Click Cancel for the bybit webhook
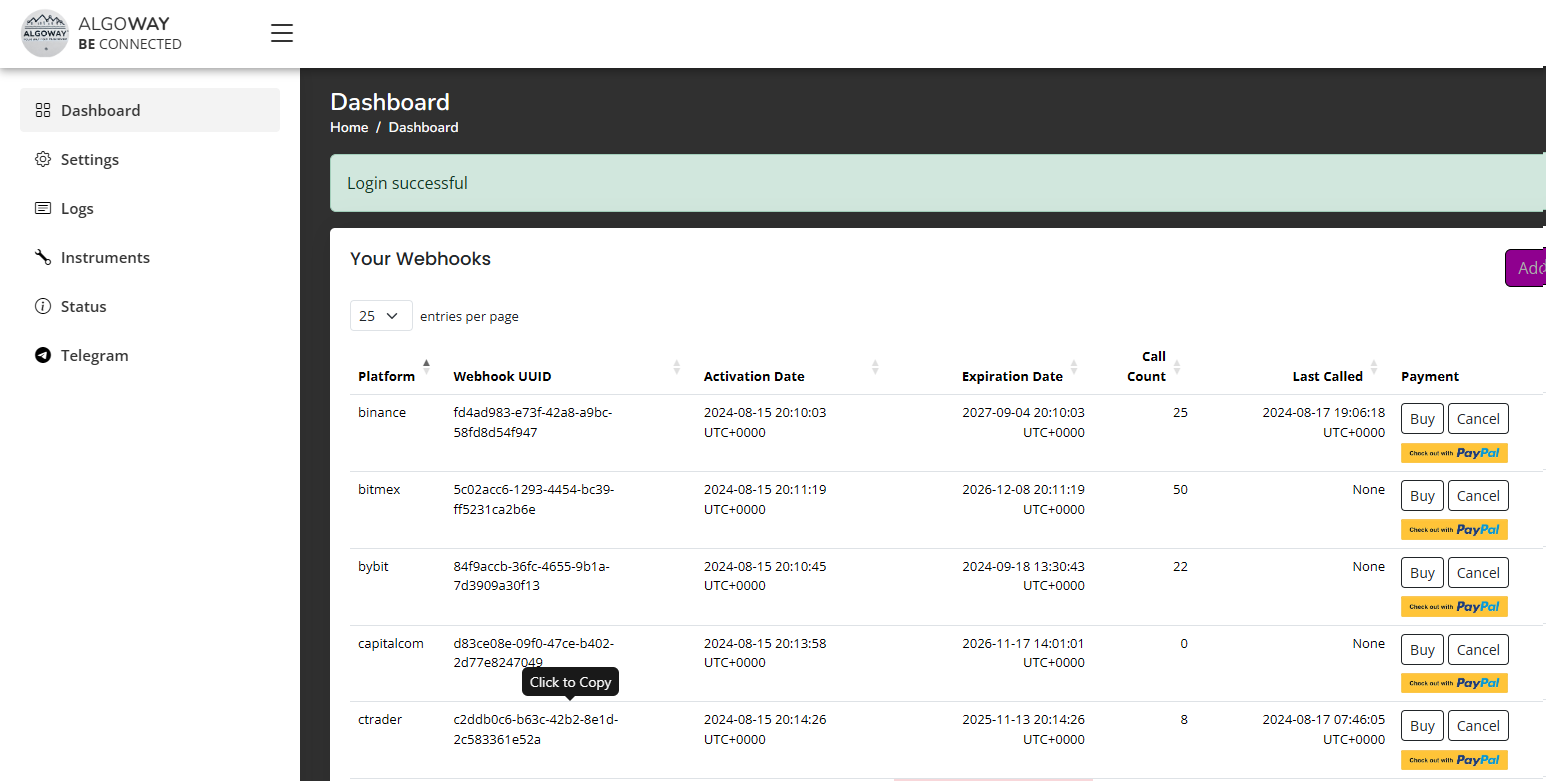Screen dimensions: 1546x781 [x=1478, y=573]
